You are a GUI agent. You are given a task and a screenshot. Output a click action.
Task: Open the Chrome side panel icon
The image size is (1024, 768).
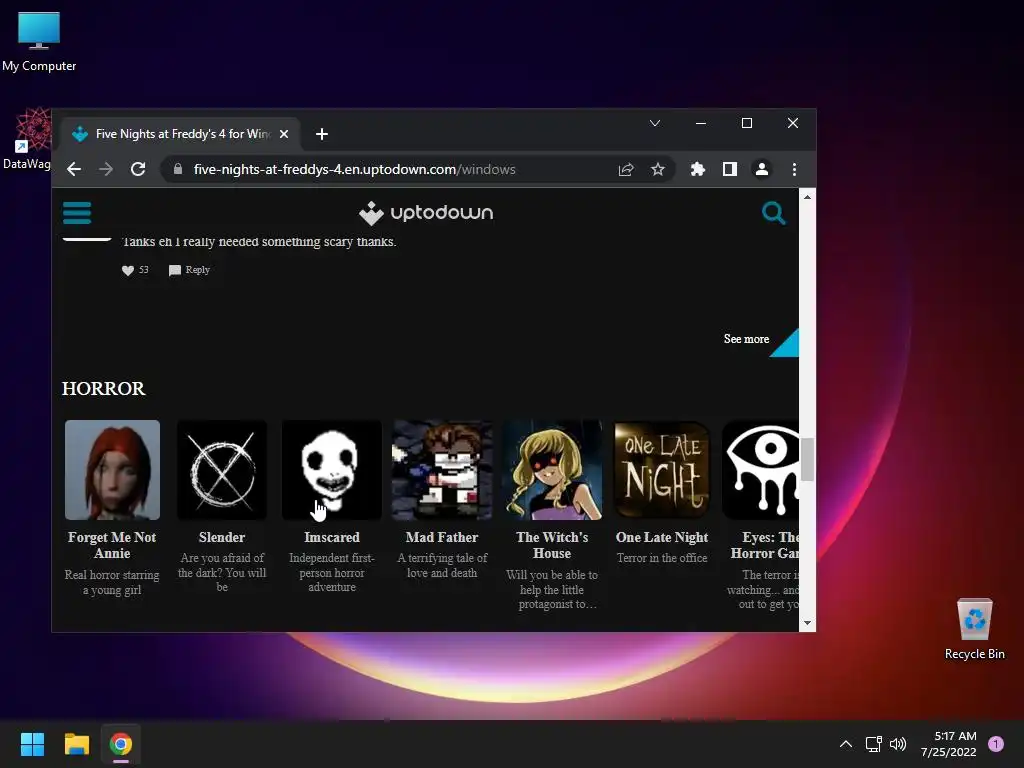(x=729, y=169)
